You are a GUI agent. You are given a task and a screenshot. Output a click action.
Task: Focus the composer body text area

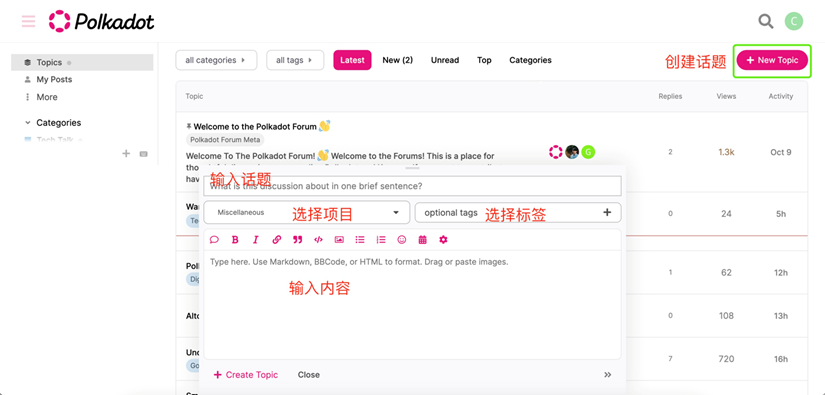click(x=412, y=305)
